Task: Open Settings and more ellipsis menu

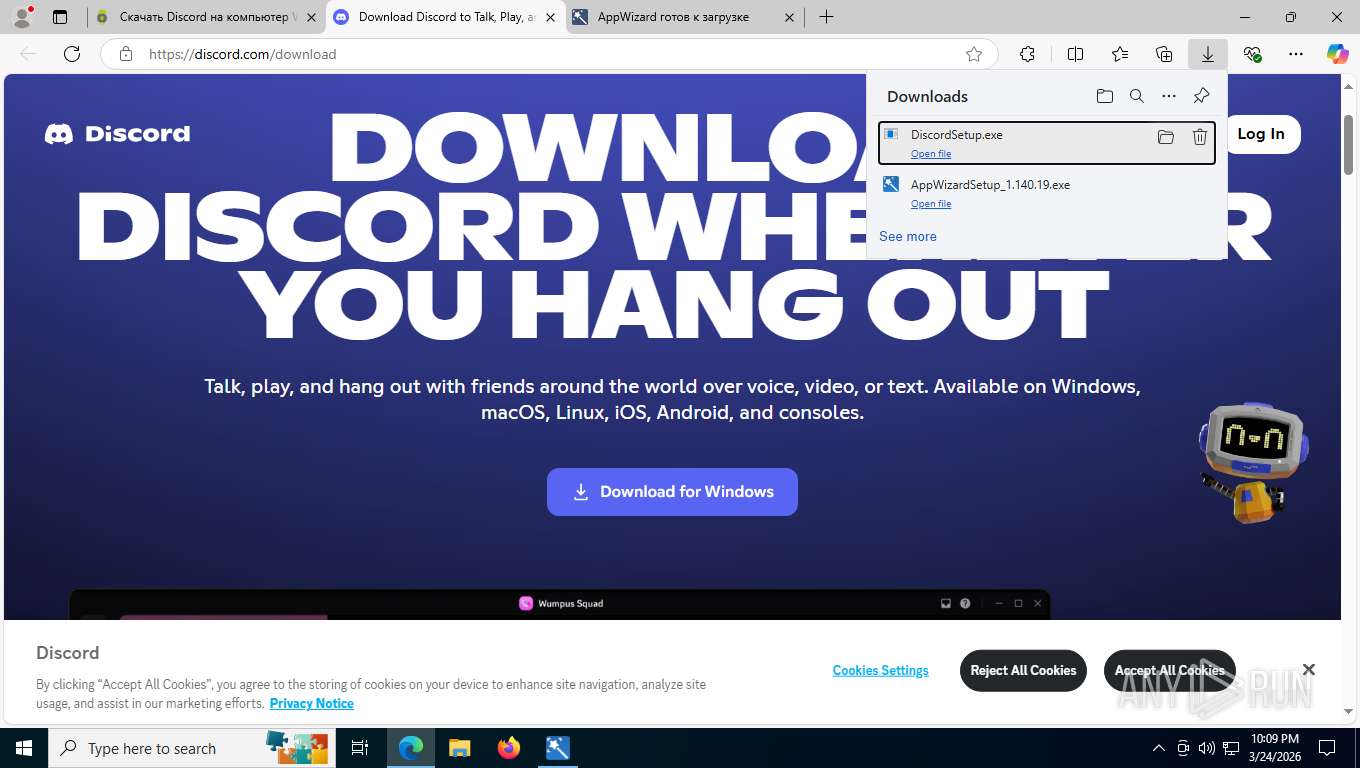Action: [1296, 54]
